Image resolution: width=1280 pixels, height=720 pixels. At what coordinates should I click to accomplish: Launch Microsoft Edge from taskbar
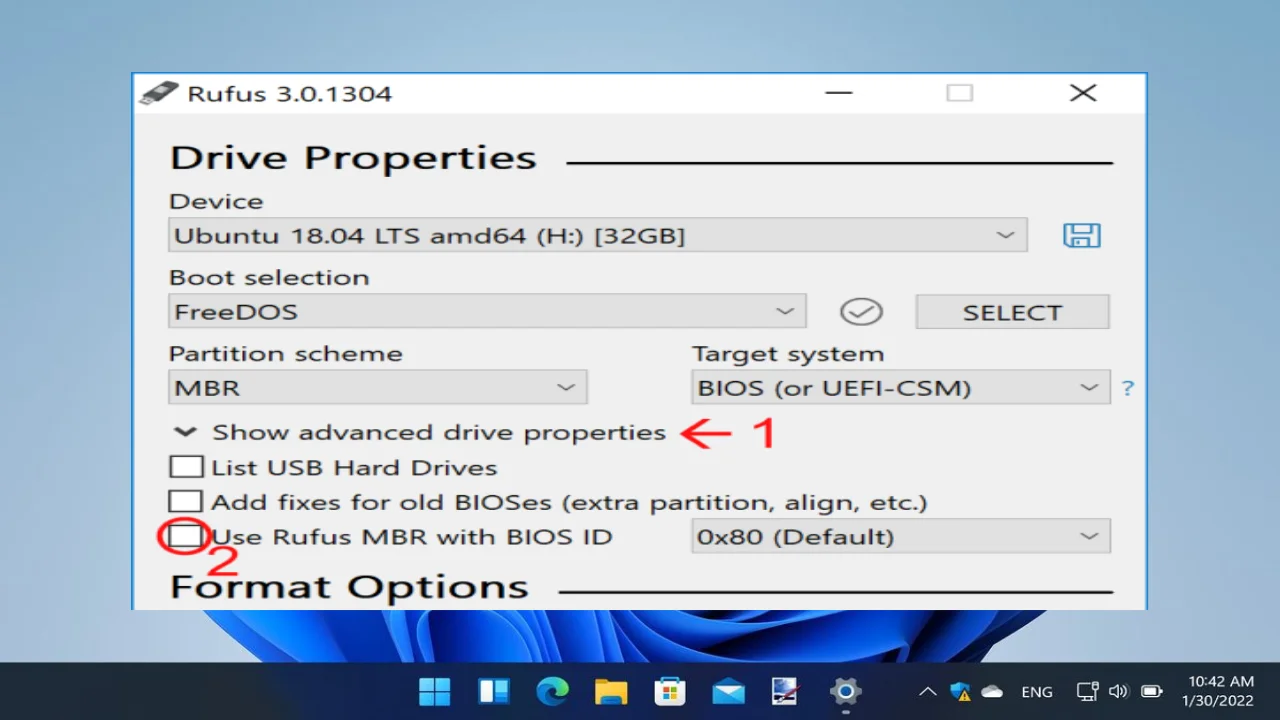(x=552, y=691)
